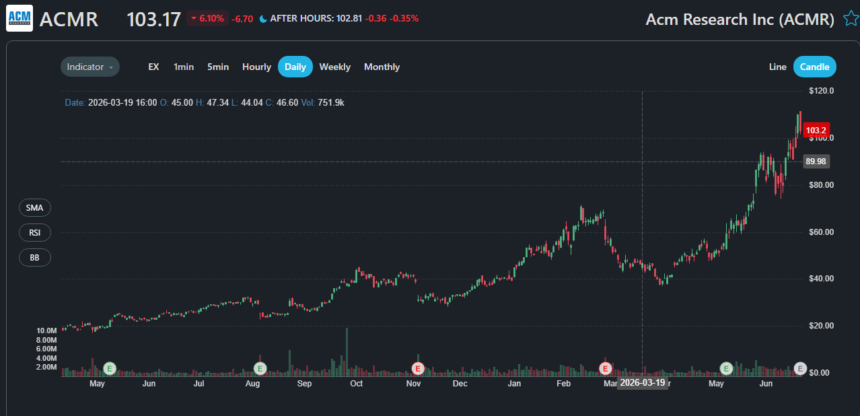Toggle the RSI indicator

coord(35,233)
